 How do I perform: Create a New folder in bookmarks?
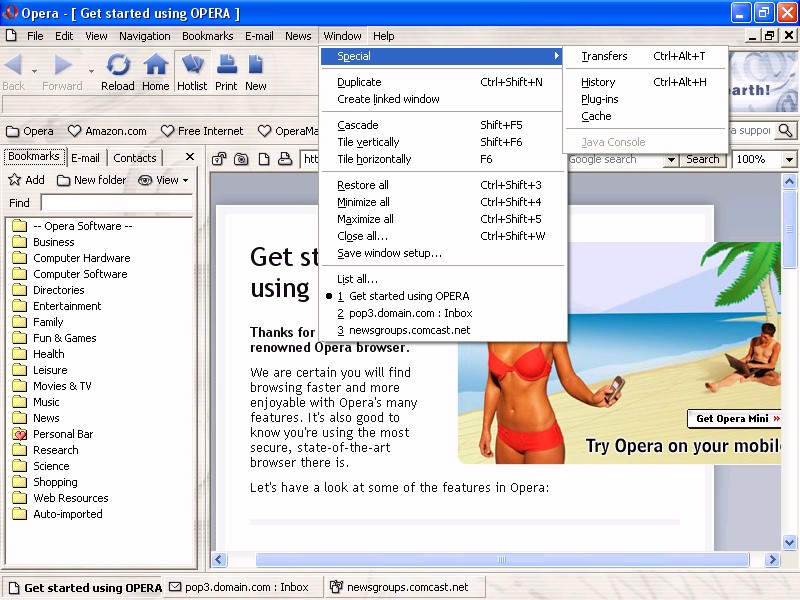tap(91, 180)
